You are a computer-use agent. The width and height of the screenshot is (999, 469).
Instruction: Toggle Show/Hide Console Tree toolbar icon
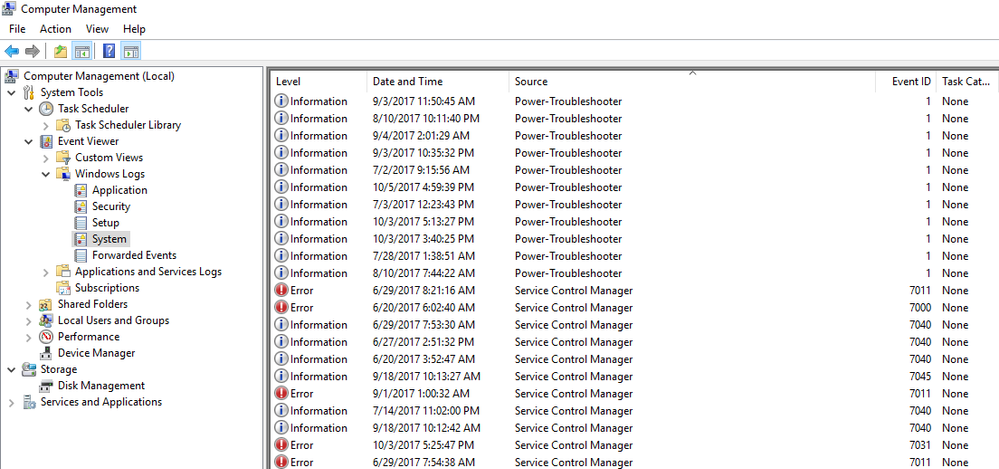click(x=82, y=51)
